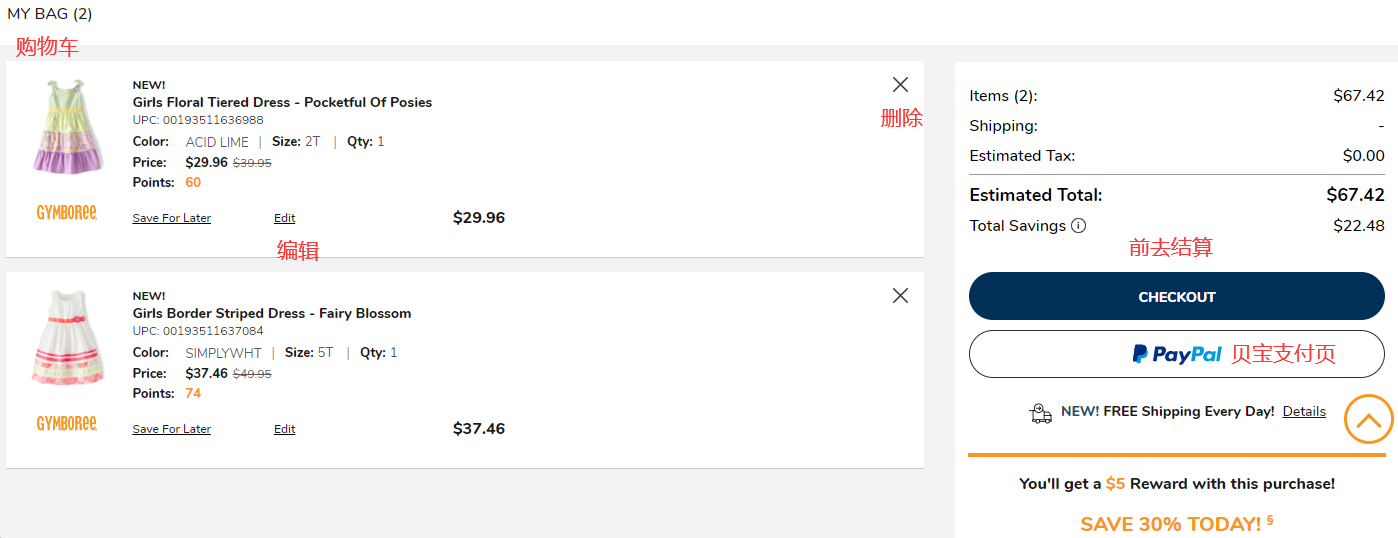Open the free shipping Details link
Image resolution: width=1398 pixels, height=538 pixels.
click(x=1304, y=412)
